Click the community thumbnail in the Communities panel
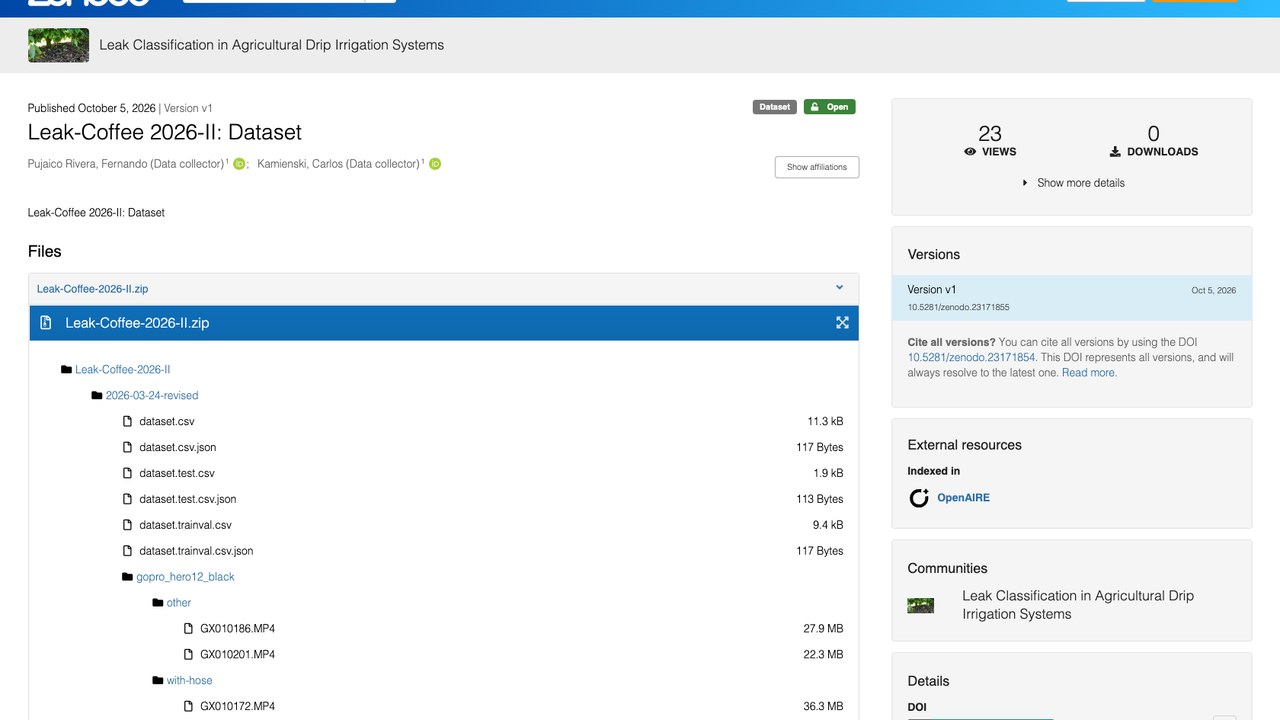 click(x=921, y=605)
